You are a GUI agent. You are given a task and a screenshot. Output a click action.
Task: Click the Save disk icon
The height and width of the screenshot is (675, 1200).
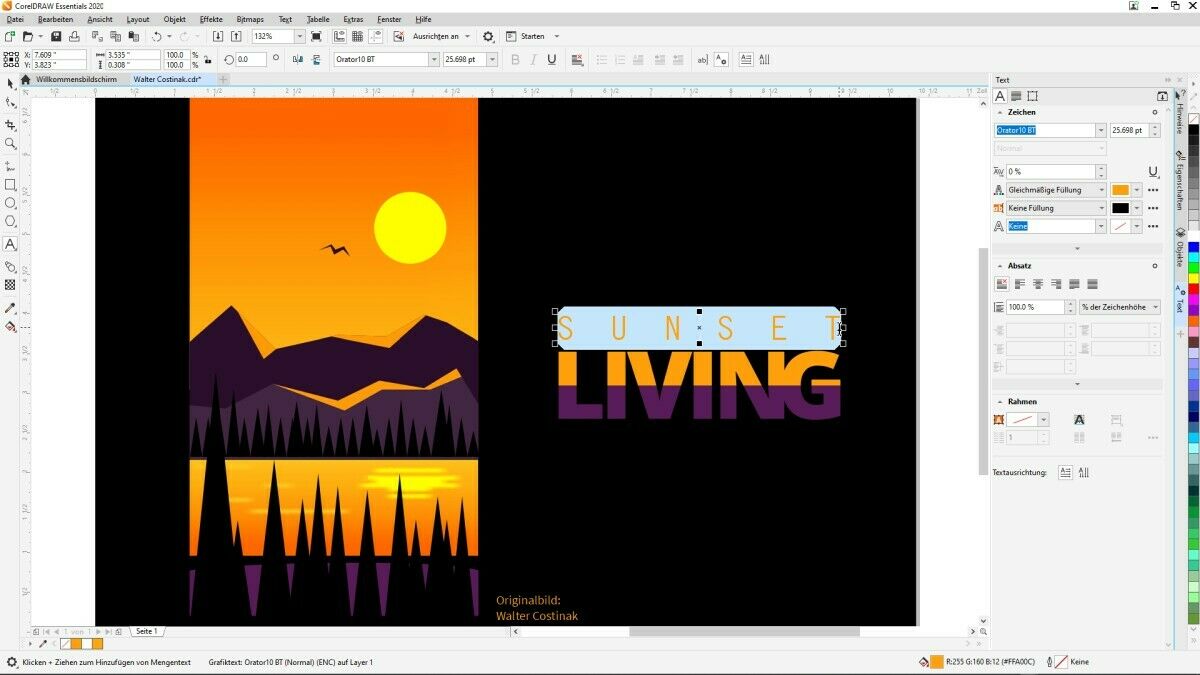[56, 37]
